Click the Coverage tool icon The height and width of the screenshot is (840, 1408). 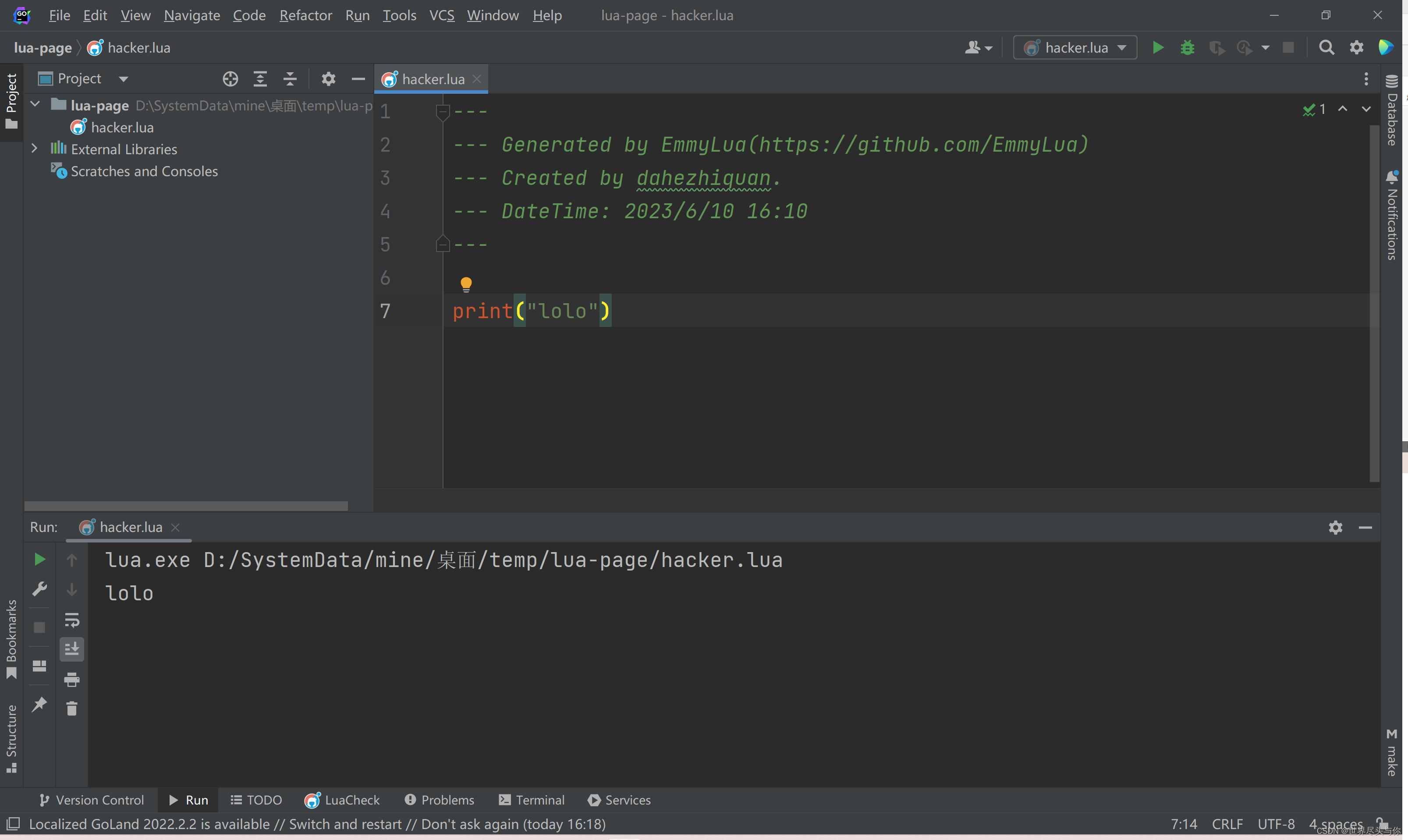click(1217, 47)
